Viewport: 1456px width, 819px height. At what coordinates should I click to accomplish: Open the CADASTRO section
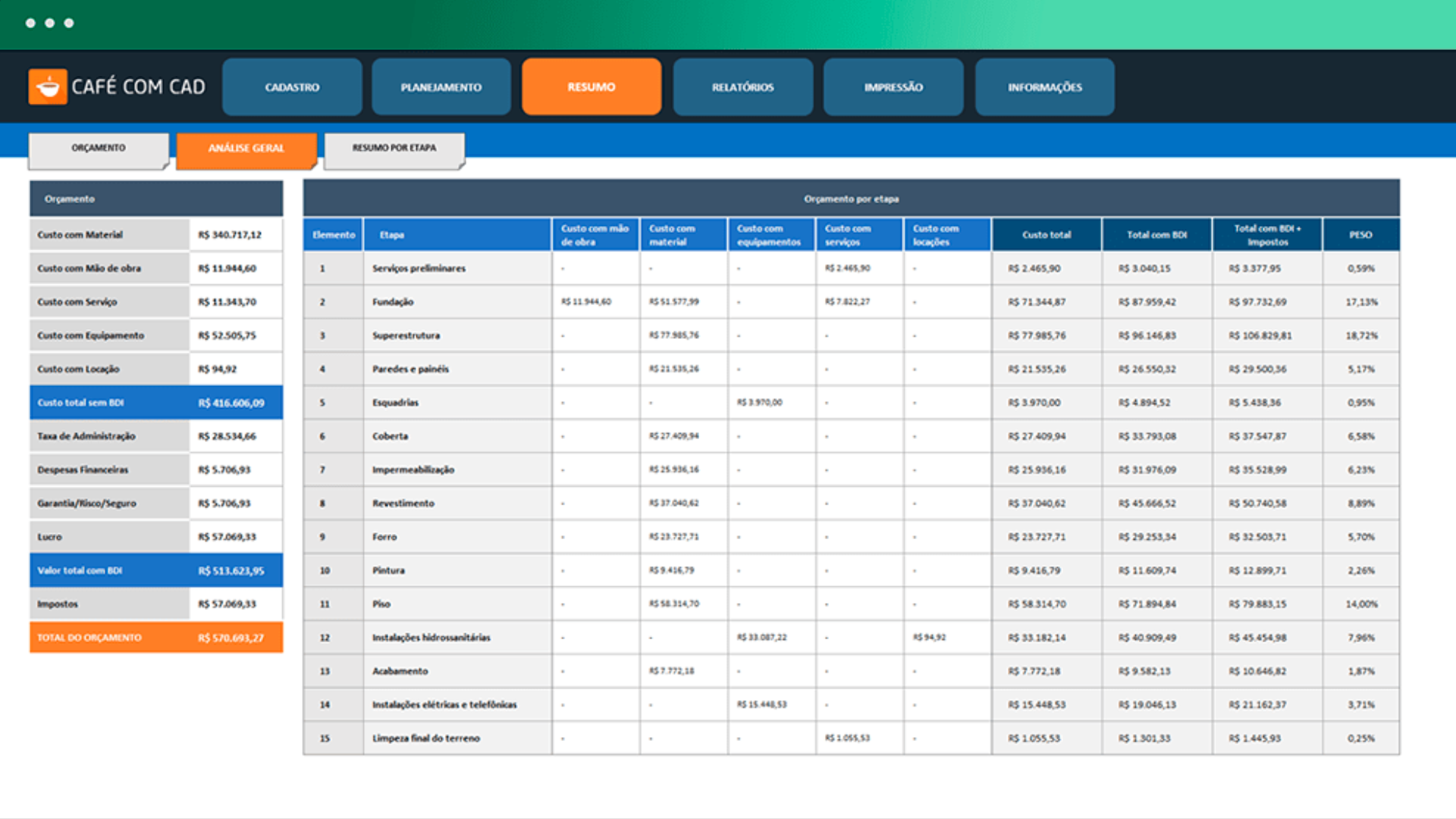292,87
